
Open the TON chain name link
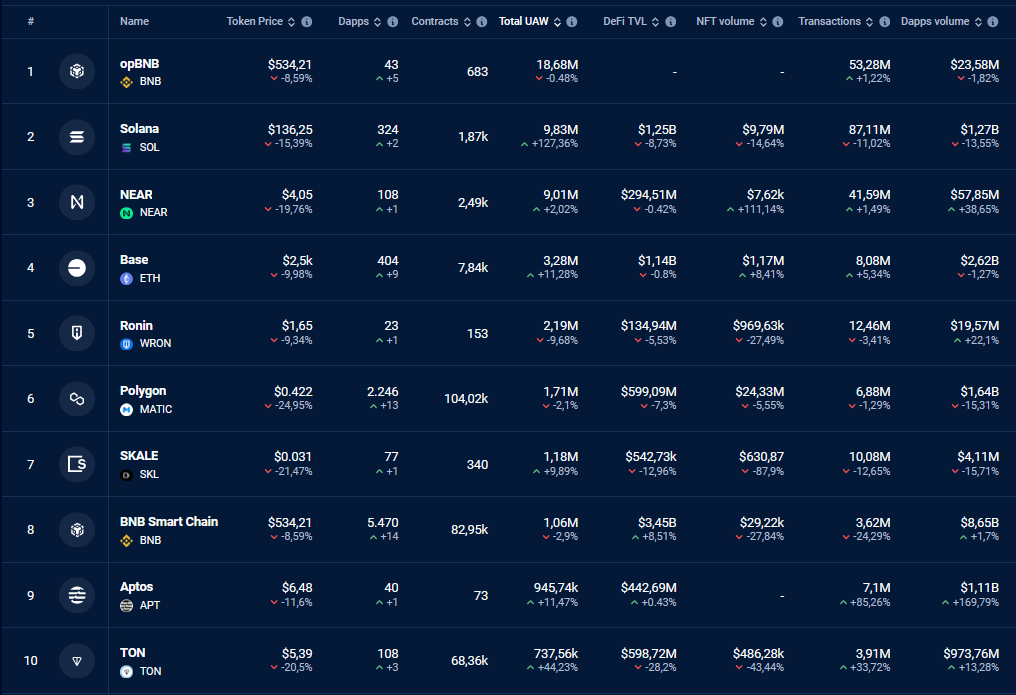(x=132, y=653)
